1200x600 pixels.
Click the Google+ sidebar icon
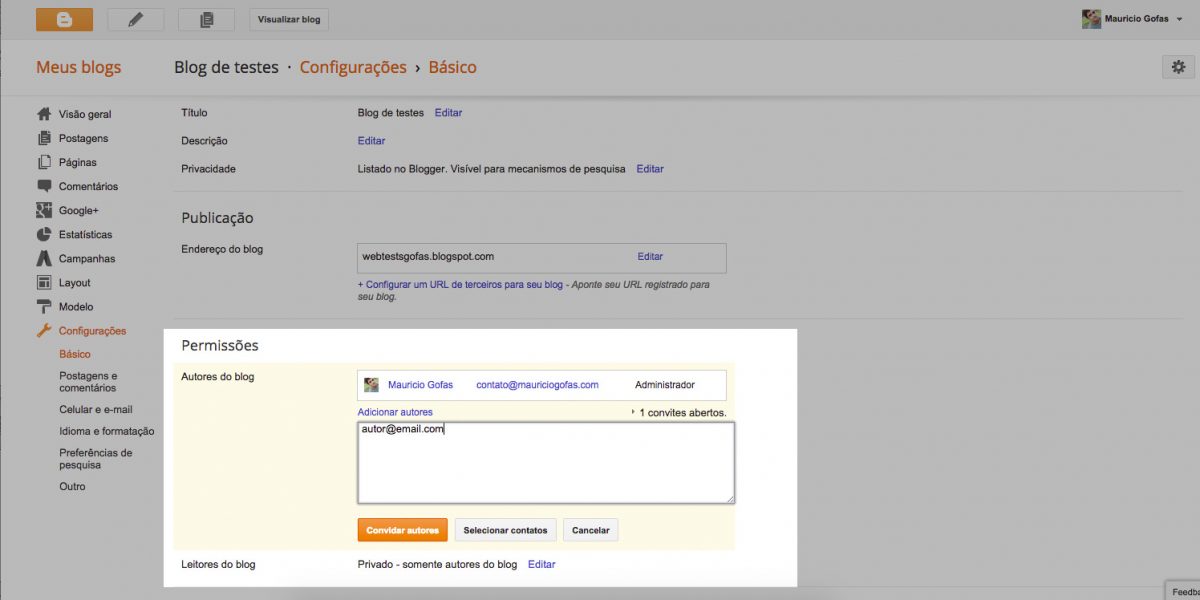click(44, 210)
